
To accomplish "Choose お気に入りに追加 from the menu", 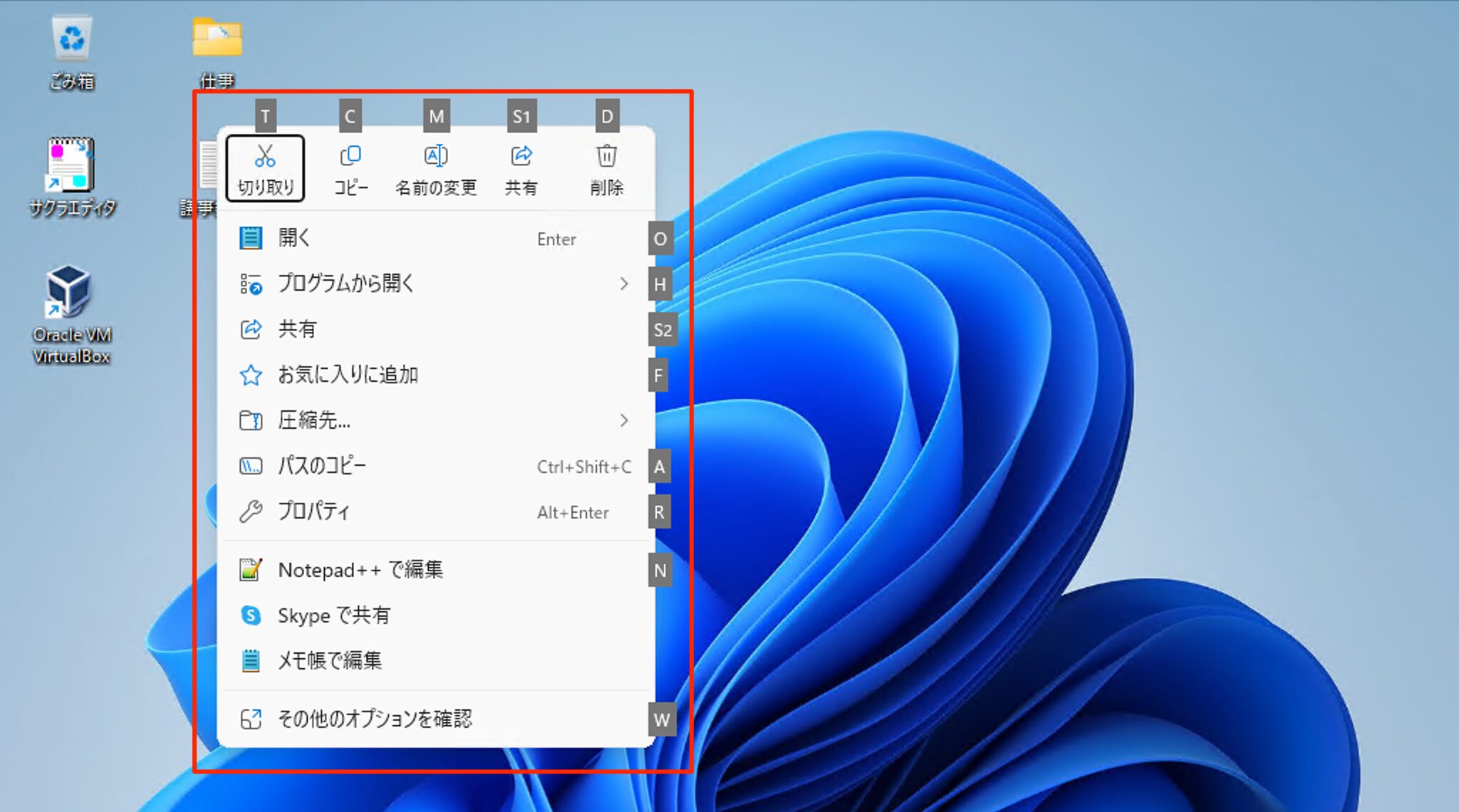I will click(x=349, y=375).
